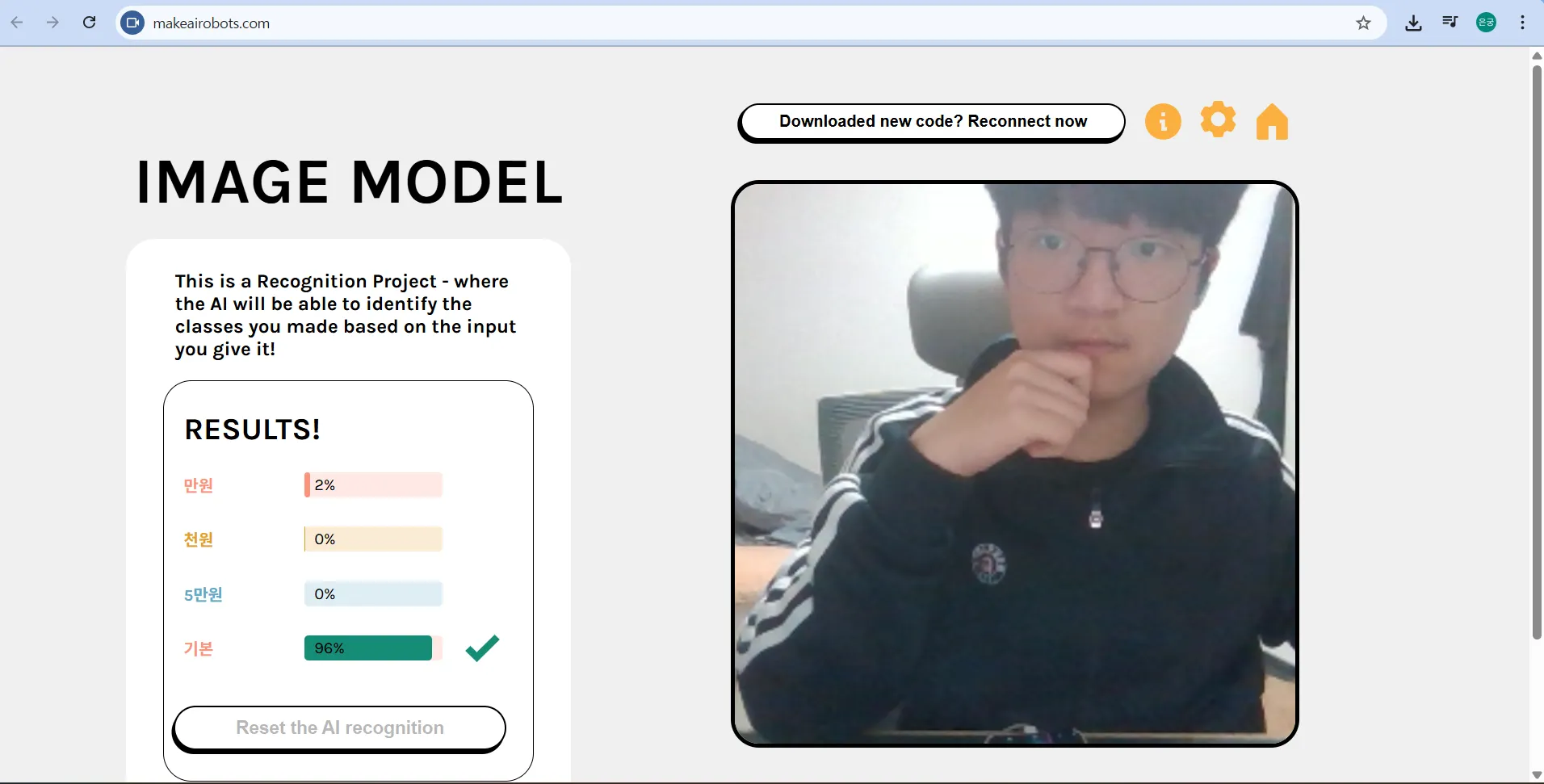Click the camera site-info icon in the address bar
The width and height of the screenshot is (1544, 784).
132,23
